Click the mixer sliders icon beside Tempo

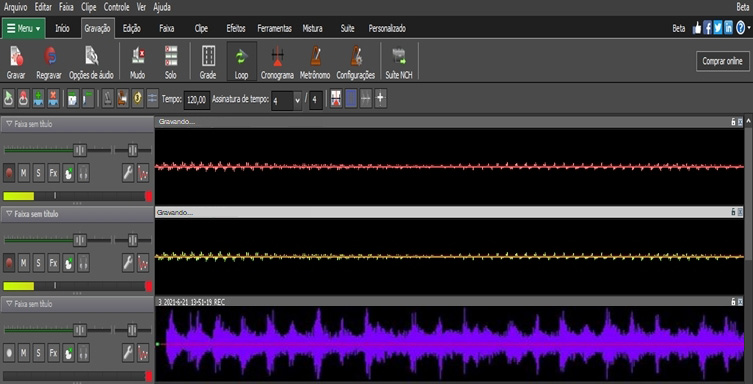click(152, 99)
